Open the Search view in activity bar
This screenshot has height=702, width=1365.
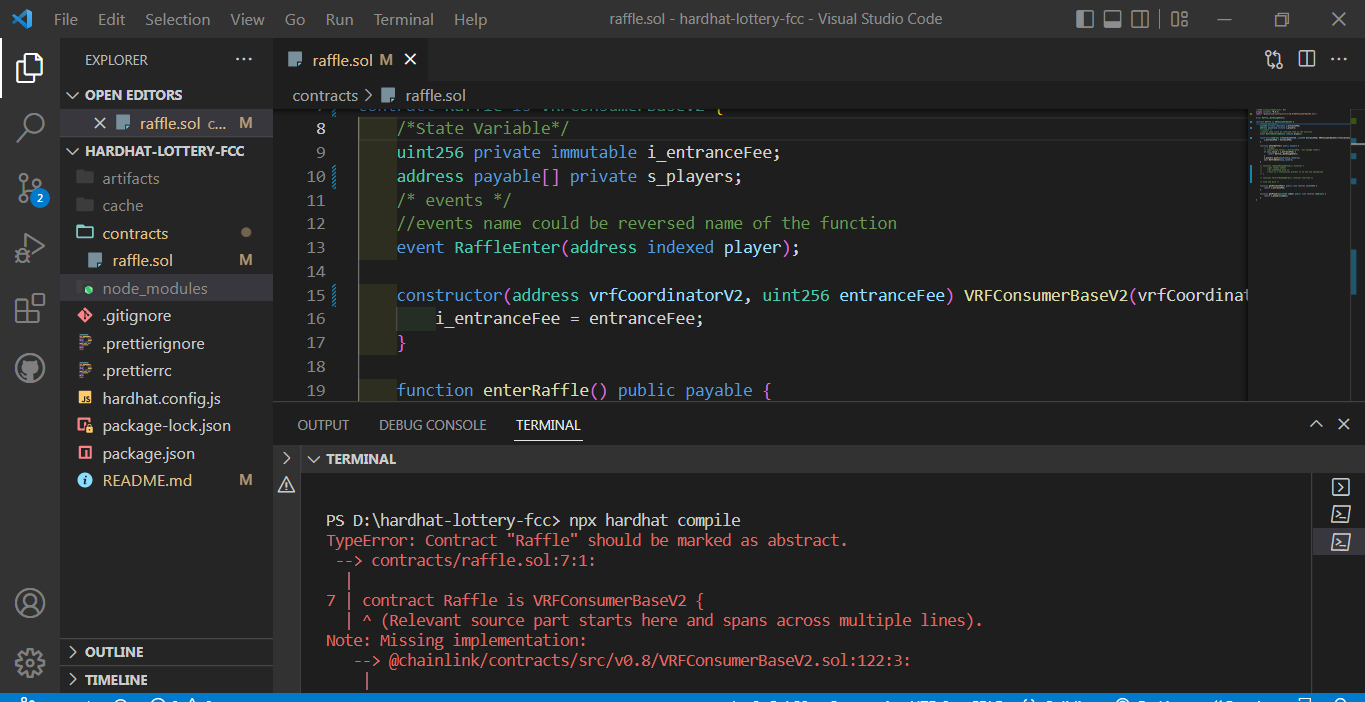click(30, 127)
